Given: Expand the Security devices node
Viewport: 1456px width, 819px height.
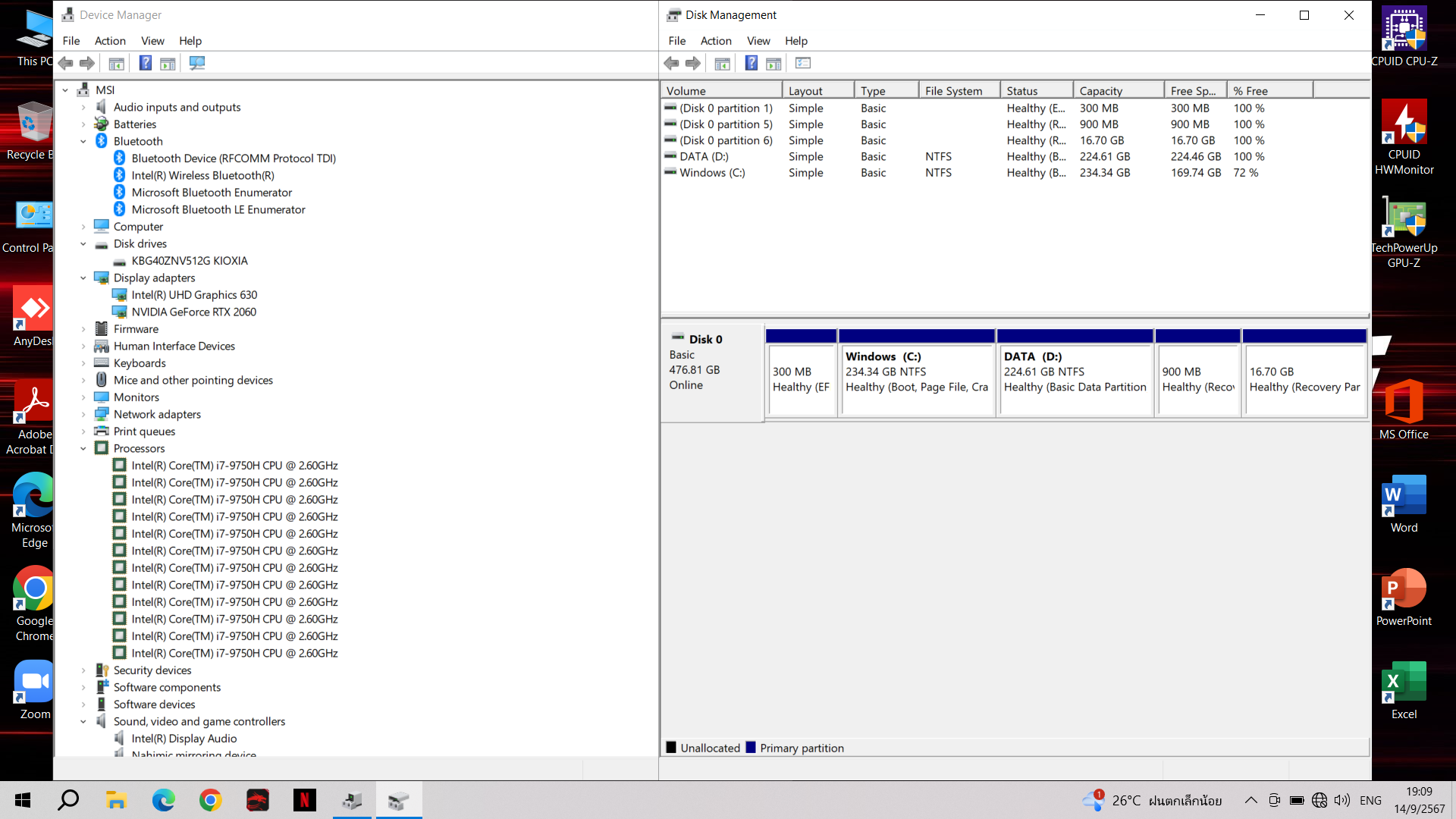Looking at the screenshot, I should tap(83, 670).
